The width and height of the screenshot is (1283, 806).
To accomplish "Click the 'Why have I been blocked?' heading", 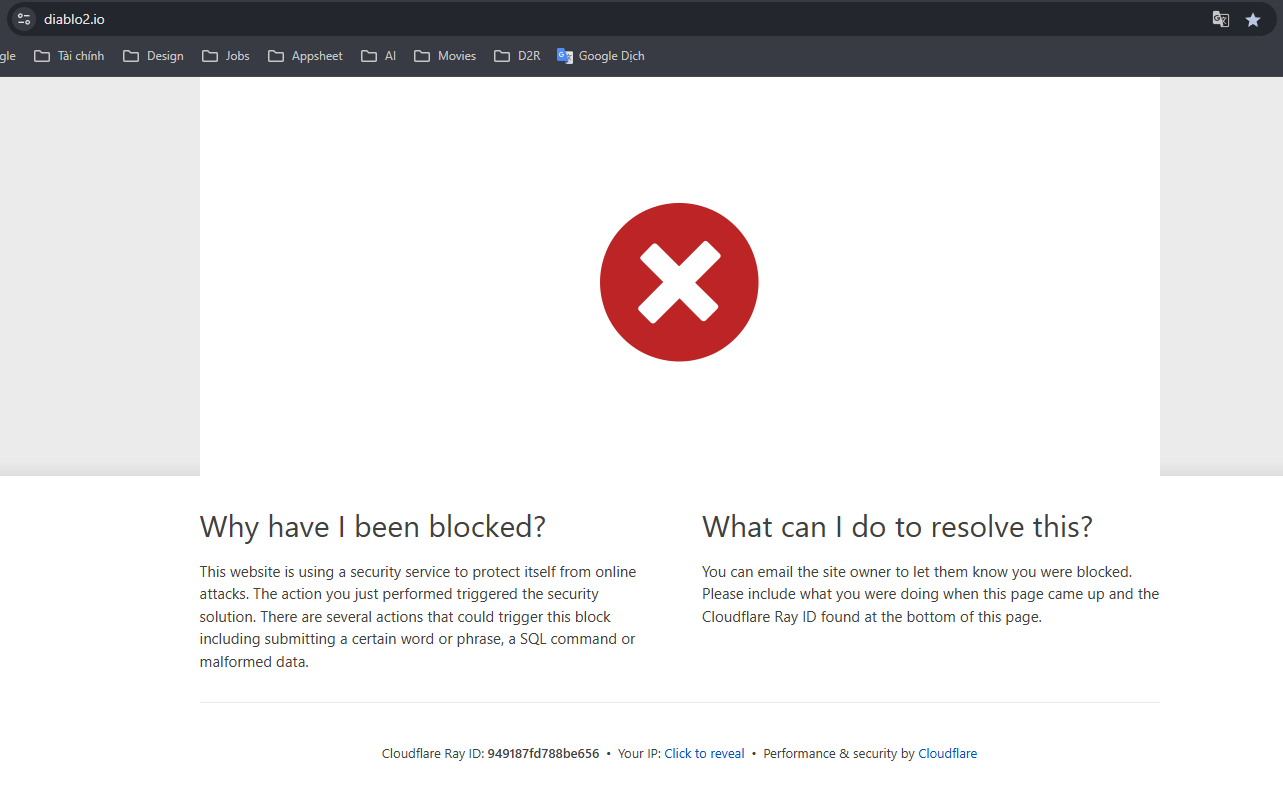I will coord(372,527).
